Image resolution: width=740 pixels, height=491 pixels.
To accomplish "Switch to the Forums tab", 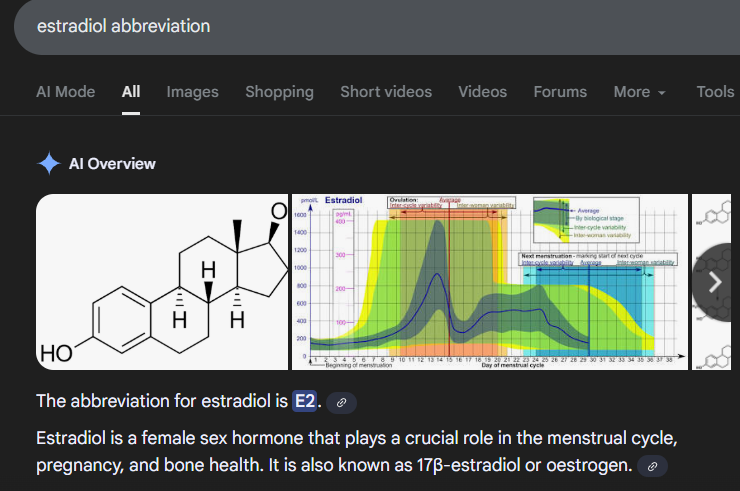I will coord(560,92).
